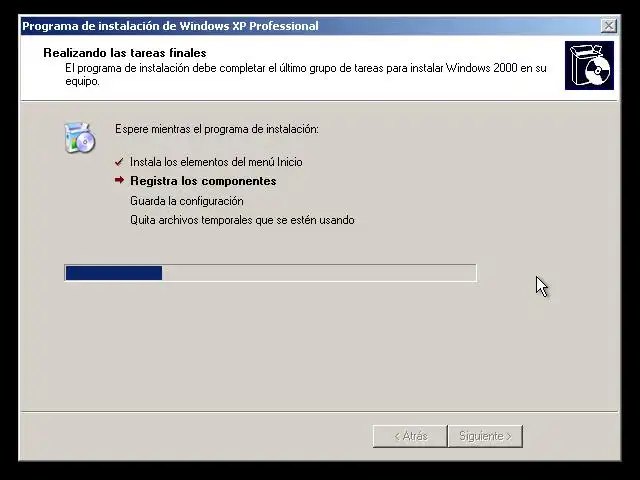Click the text Instala los elementos del menú Inicio
The height and width of the screenshot is (480, 640).
tap(216, 162)
